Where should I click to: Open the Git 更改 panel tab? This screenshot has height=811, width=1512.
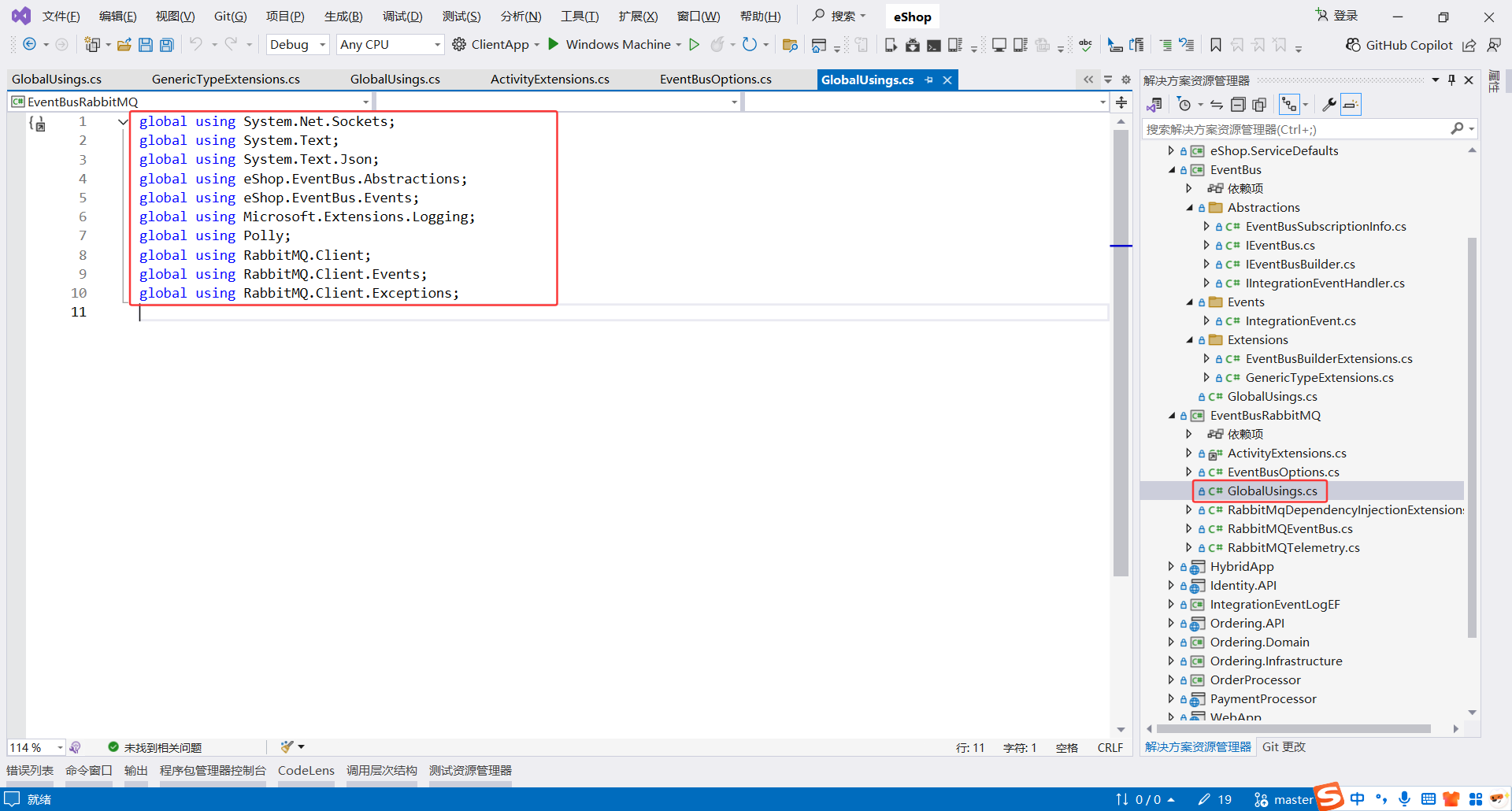(1284, 746)
